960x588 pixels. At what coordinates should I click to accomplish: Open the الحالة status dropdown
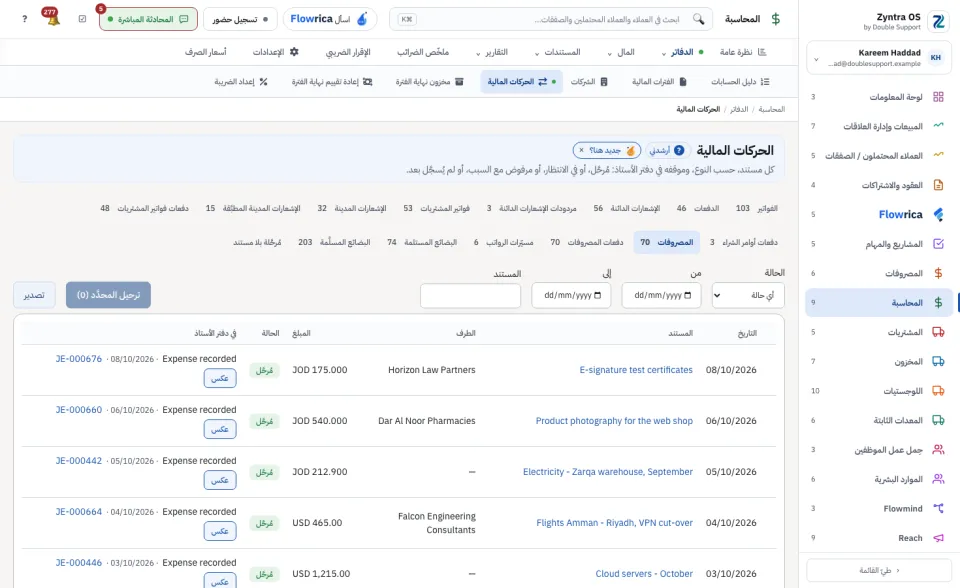(748, 295)
